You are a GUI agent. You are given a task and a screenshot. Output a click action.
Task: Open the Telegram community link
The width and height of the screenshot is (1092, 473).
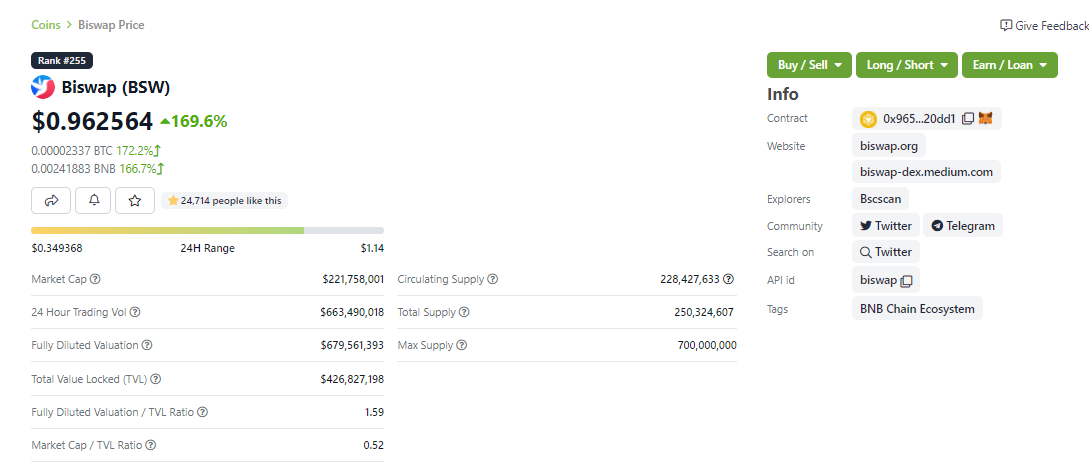963,226
